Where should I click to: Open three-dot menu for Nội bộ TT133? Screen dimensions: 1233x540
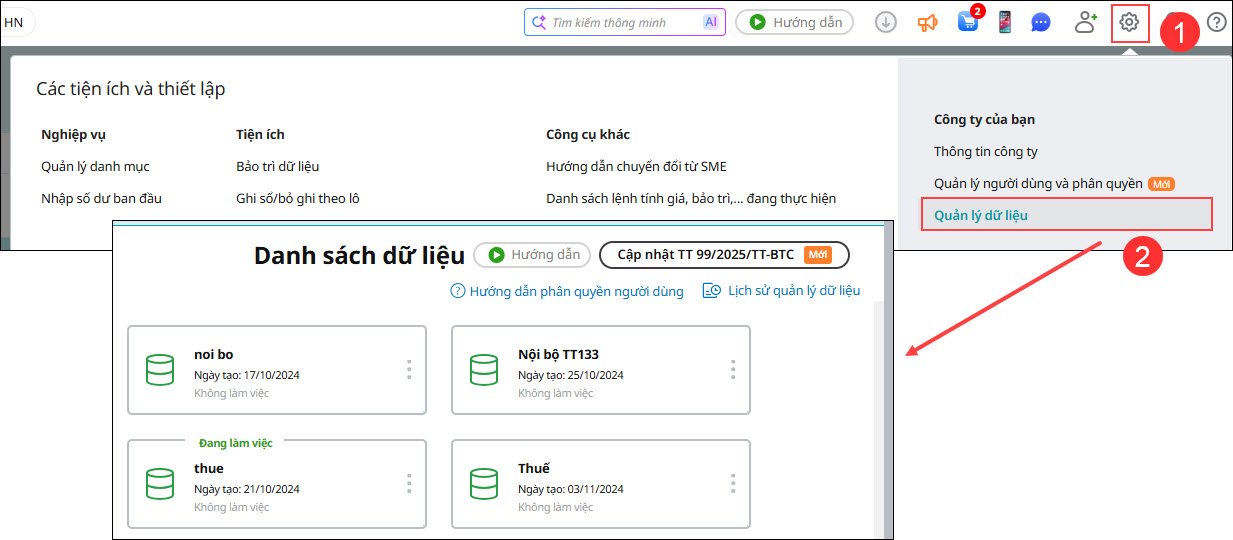(x=733, y=370)
